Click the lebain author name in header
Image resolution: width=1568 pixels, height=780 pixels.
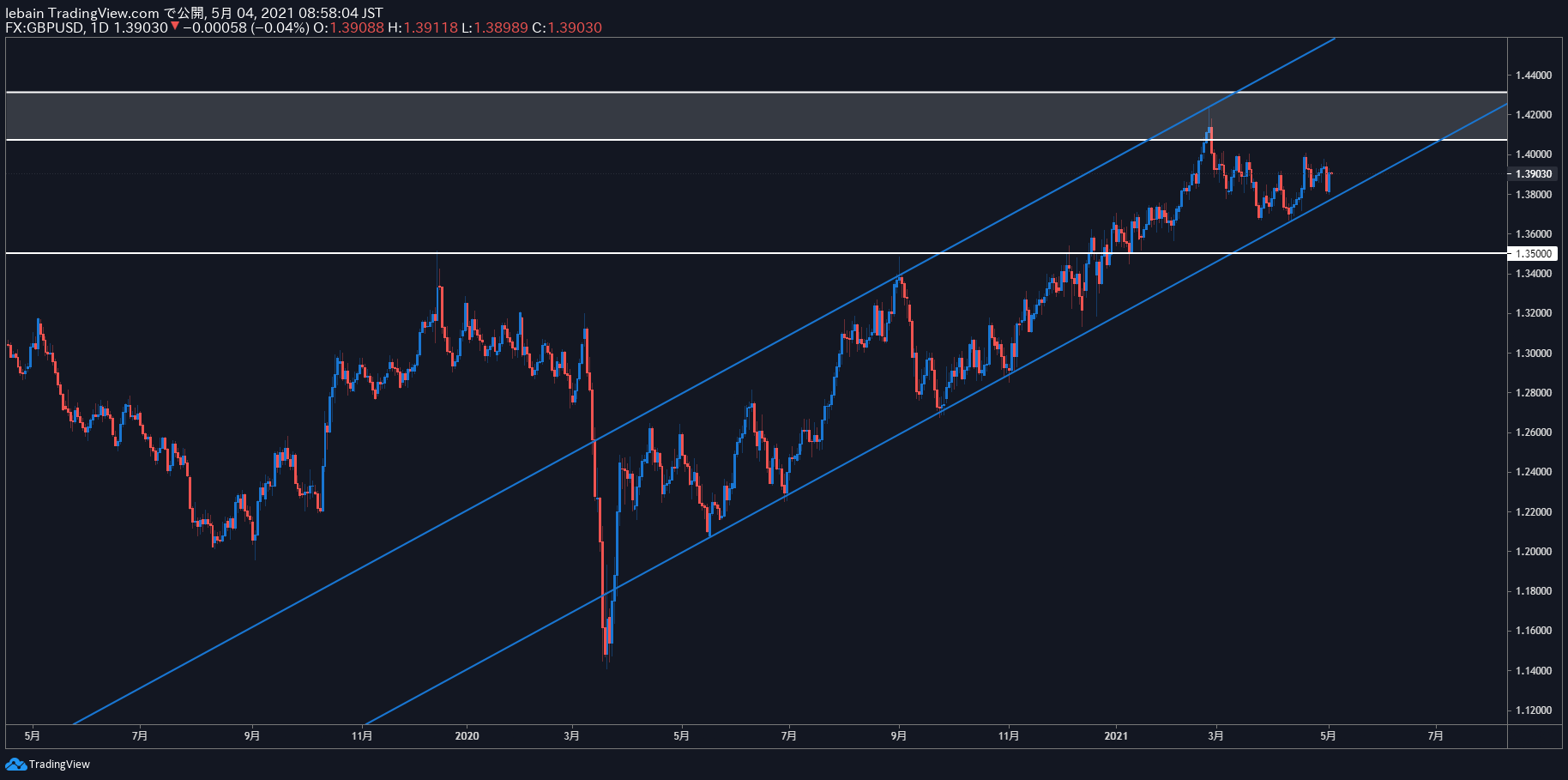(x=25, y=13)
